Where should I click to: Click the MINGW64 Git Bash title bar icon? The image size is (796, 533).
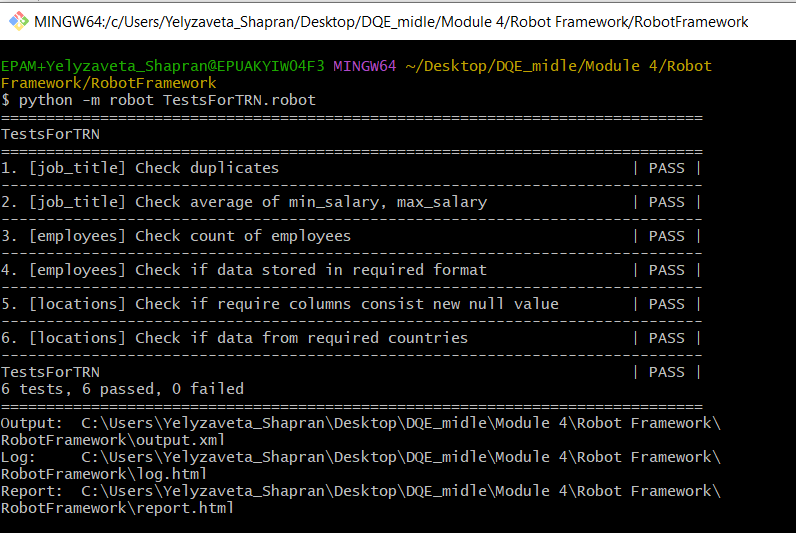point(19,21)
